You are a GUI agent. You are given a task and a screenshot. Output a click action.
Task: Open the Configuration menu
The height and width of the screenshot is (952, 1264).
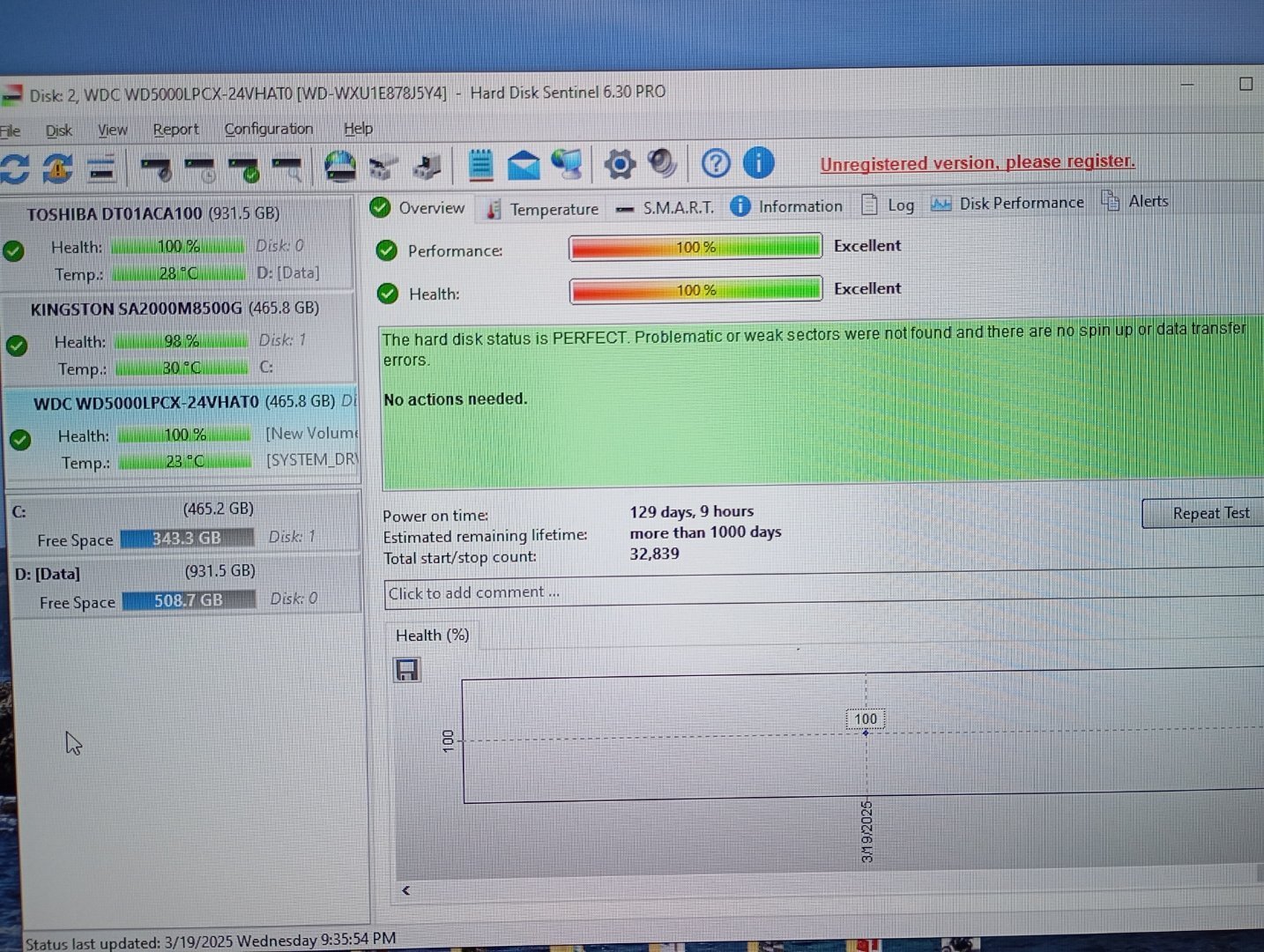(x=269, y=129)
